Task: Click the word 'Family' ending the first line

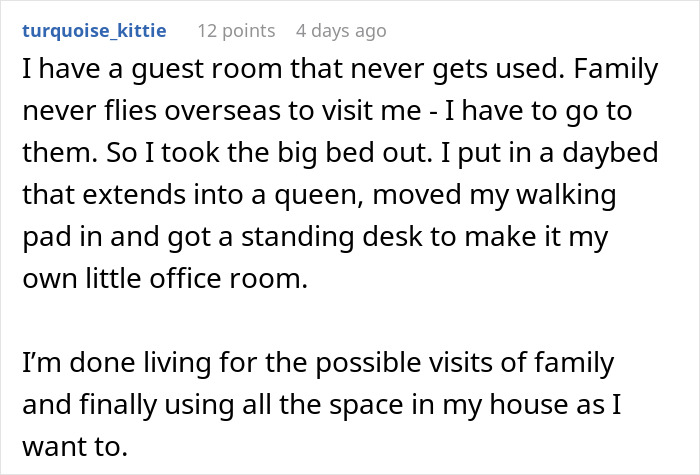Action: click(x=616, y=69)
